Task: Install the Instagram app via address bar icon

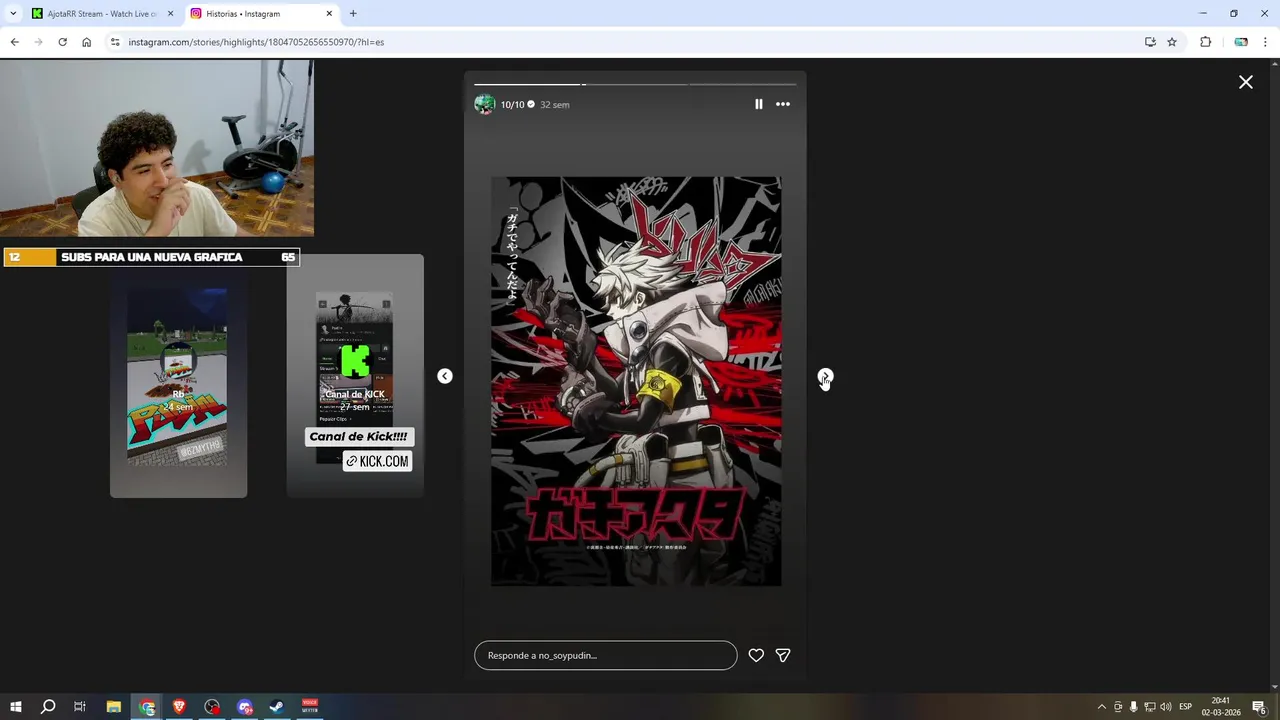Action: tap(1150, 42)
